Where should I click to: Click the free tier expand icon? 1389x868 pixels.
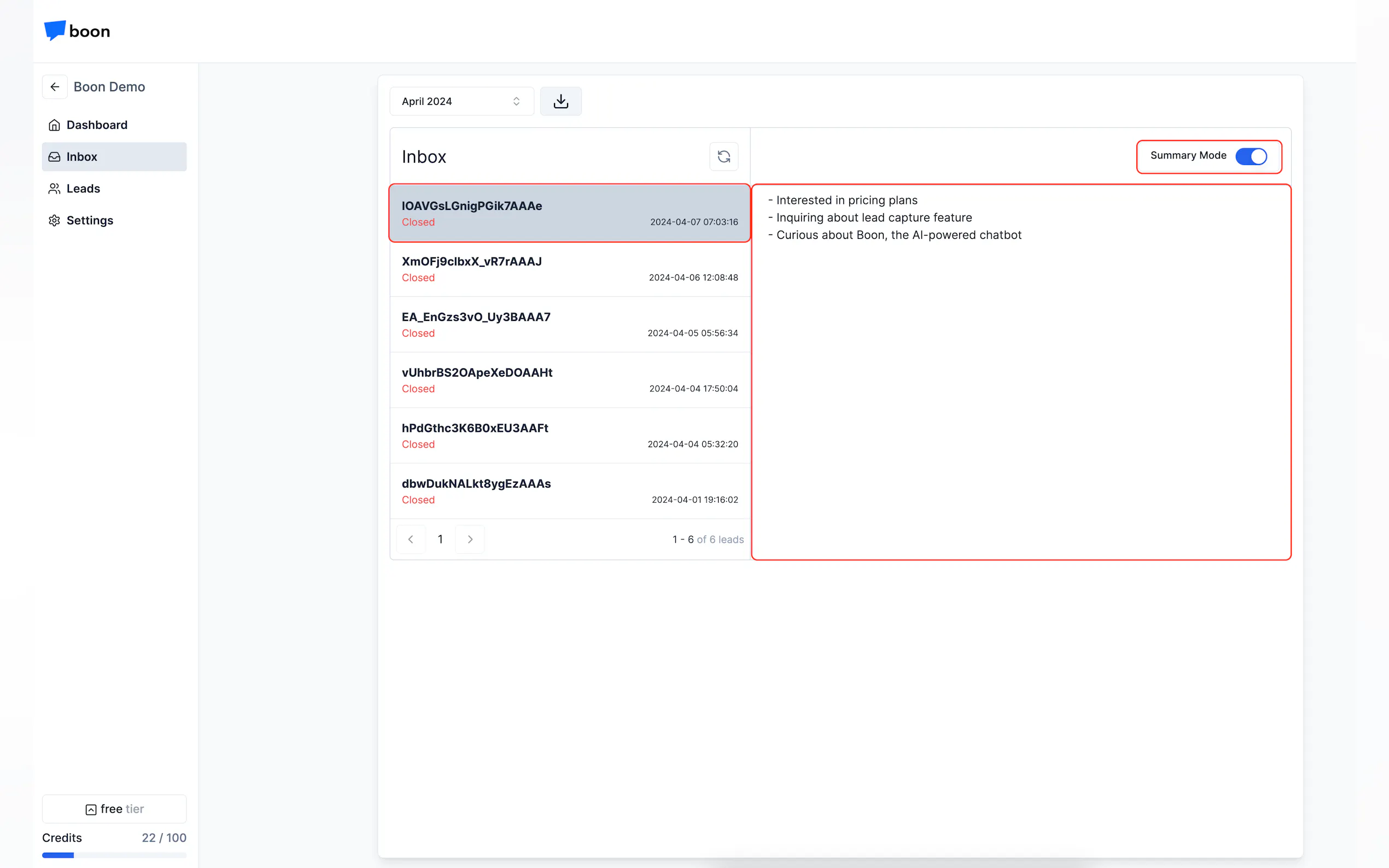coord(91,810)
